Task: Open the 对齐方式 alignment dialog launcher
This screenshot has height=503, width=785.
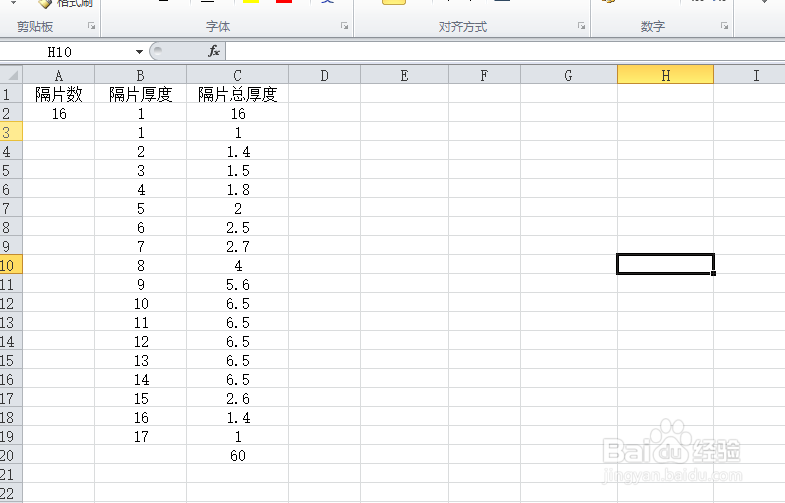Action: click(x=581, y=26)
